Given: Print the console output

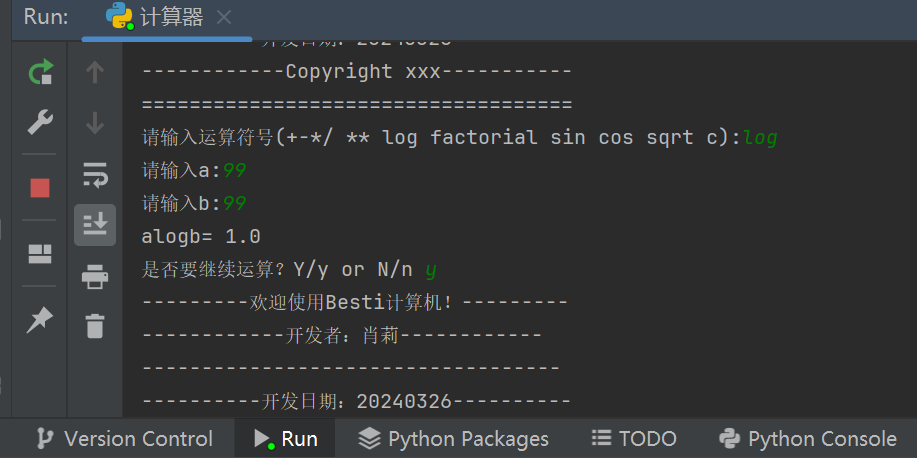Looking at the screenshot, I should tap(95, 276).
